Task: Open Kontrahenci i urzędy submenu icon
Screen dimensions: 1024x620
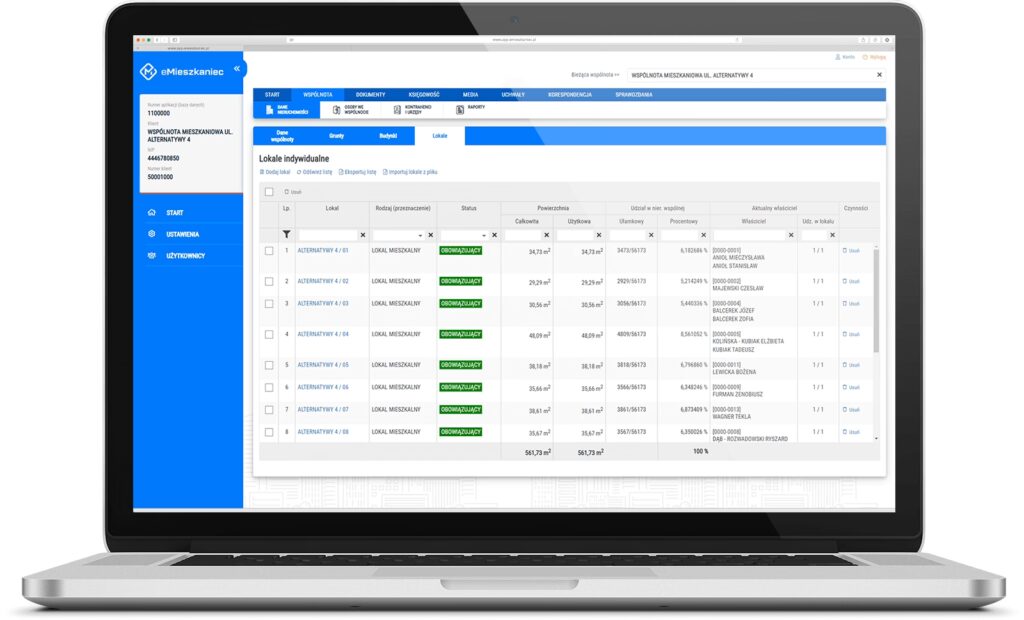Action: (x=398, y=110)
